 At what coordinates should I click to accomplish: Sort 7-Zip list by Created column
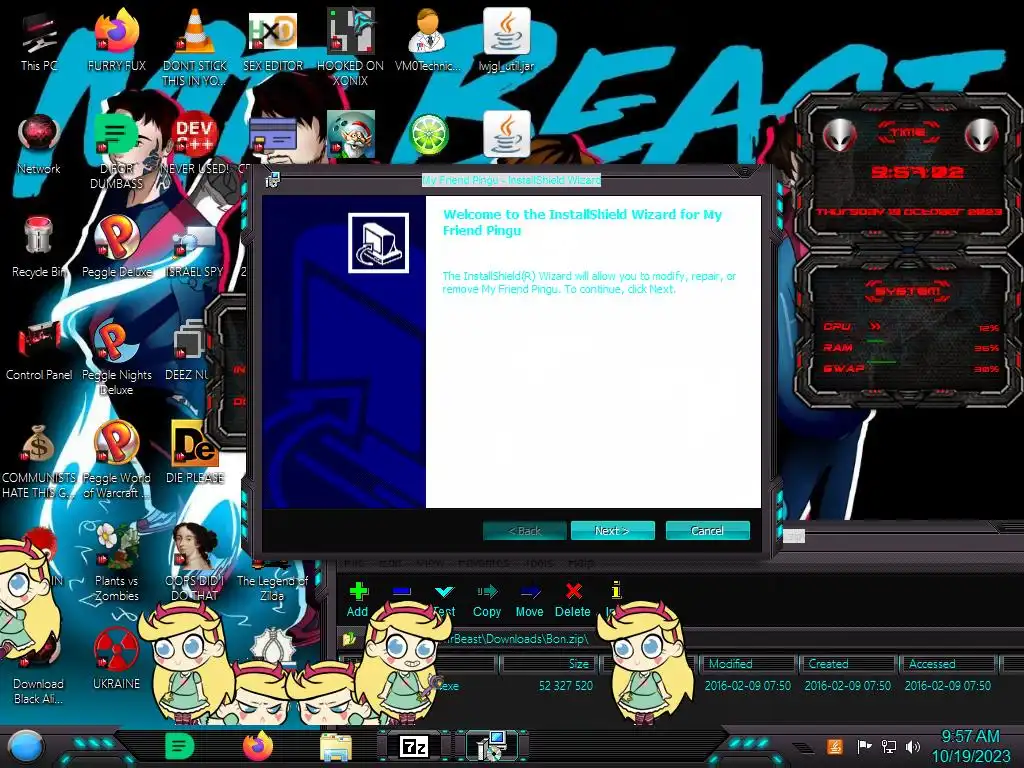[848, 664]
